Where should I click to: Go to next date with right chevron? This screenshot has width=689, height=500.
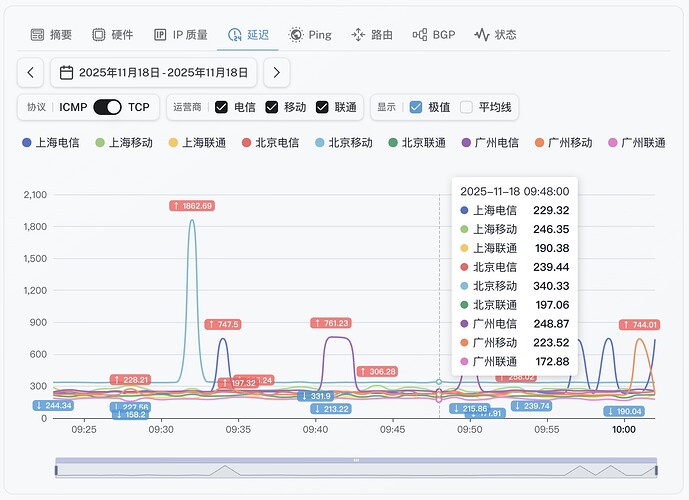pyautogui.click(x=277, y=73)
